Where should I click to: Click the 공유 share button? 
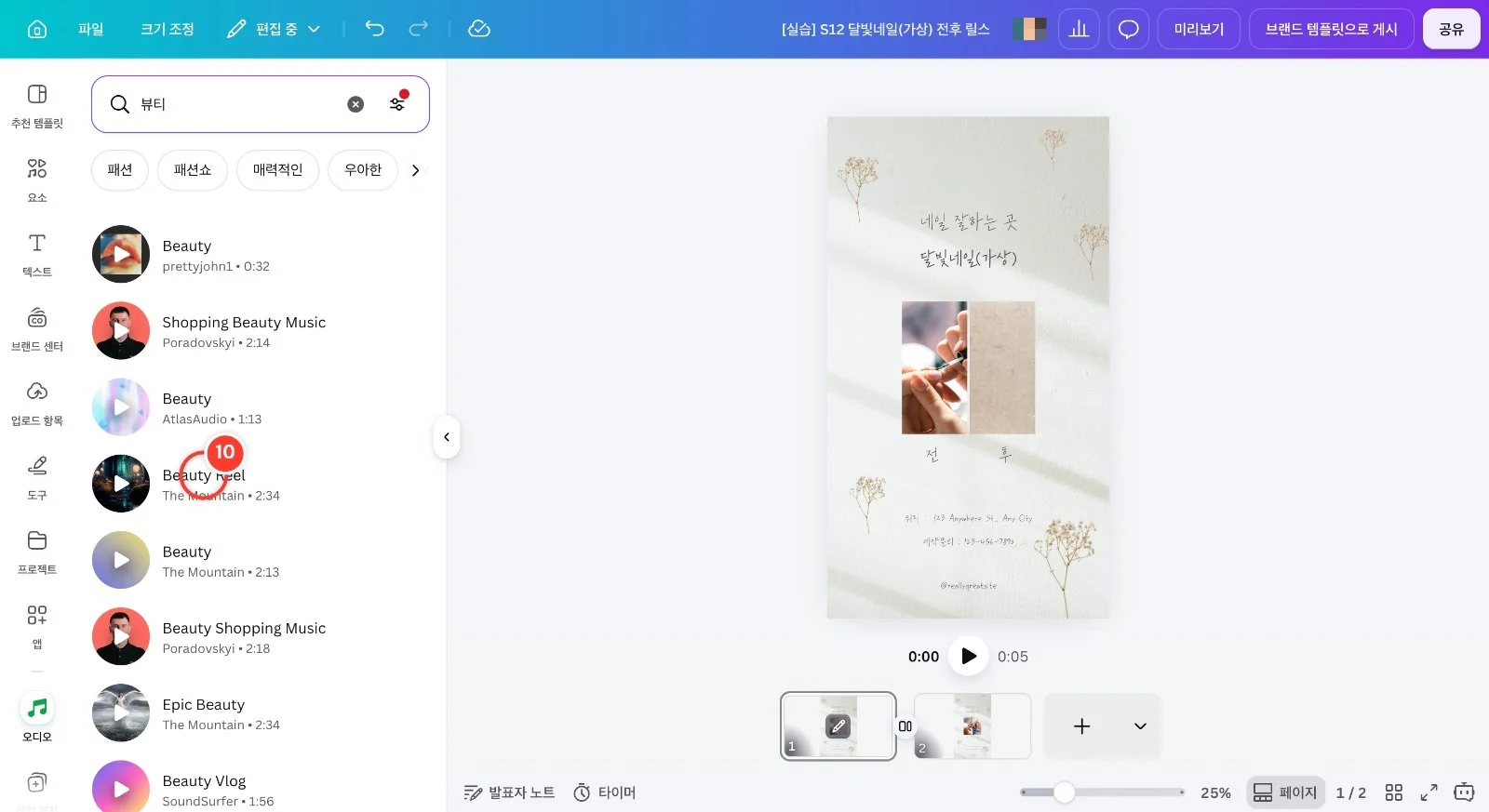(1452, 29)
